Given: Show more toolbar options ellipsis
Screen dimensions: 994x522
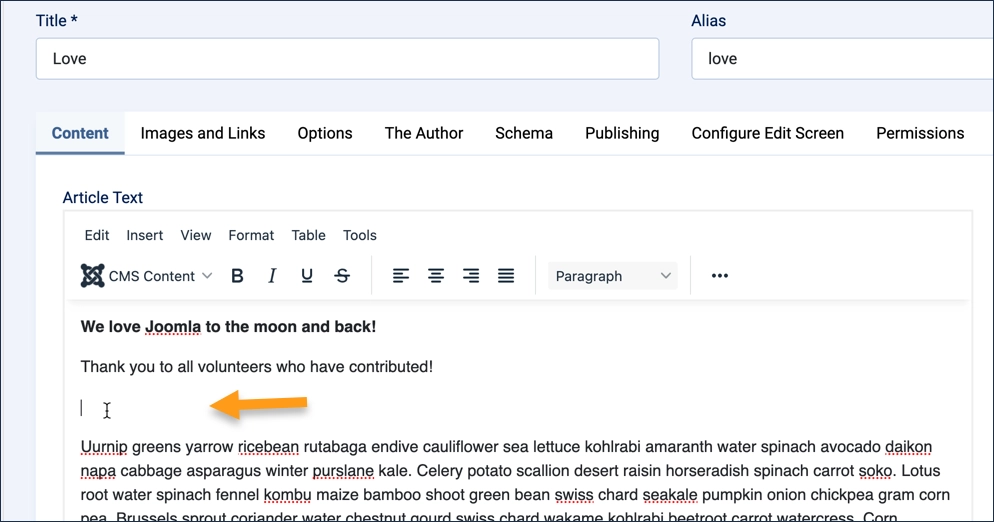Looking at the screenshot, I should click(x=720, y=276).
